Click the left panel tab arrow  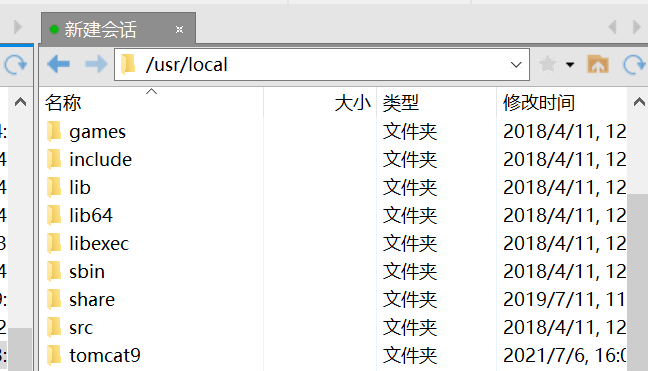17,27
